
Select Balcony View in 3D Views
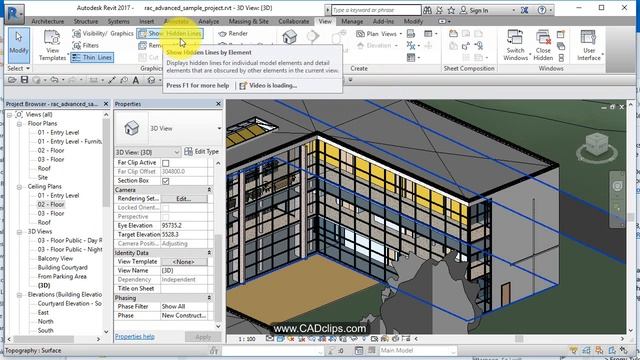pyautogui.click(x=55, y=258)
